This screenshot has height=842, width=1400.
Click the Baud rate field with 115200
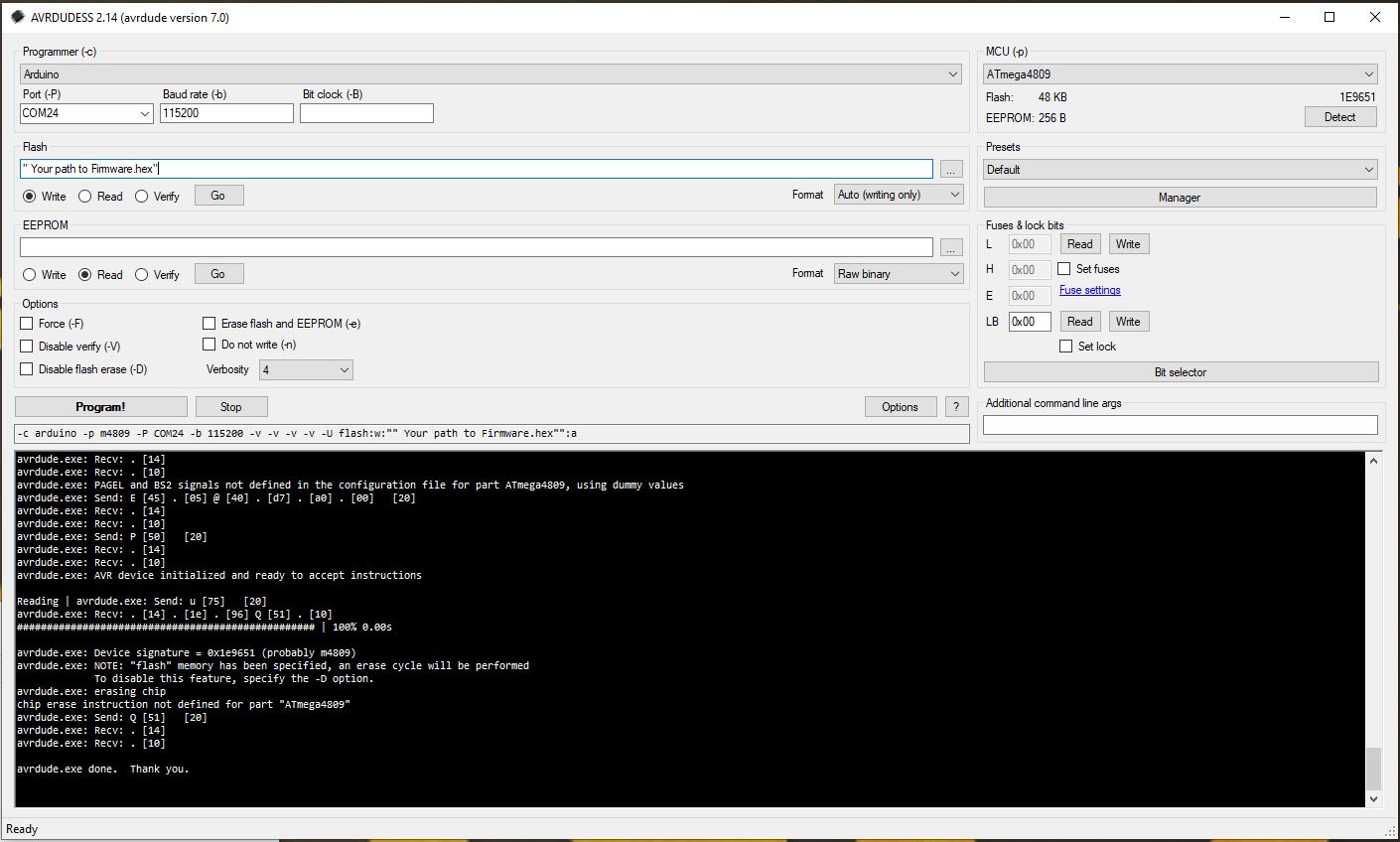click(226, 113)
